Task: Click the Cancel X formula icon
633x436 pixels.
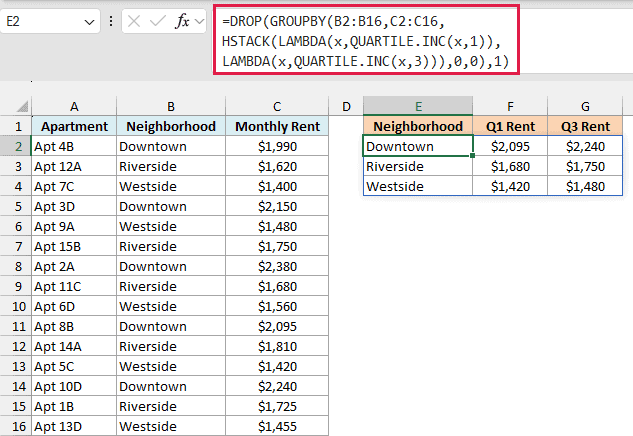Action: pos(134,21)
